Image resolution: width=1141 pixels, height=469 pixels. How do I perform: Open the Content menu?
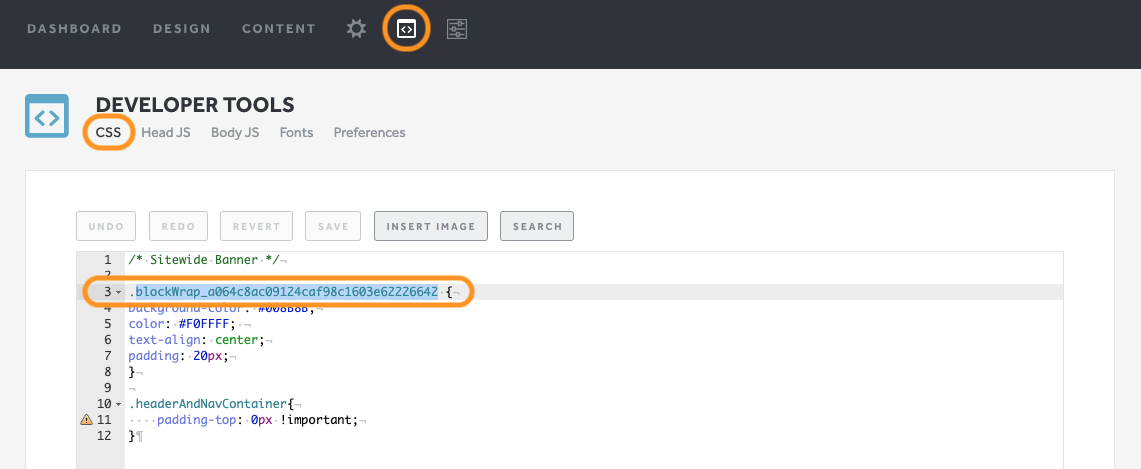(x=279, y=29)
